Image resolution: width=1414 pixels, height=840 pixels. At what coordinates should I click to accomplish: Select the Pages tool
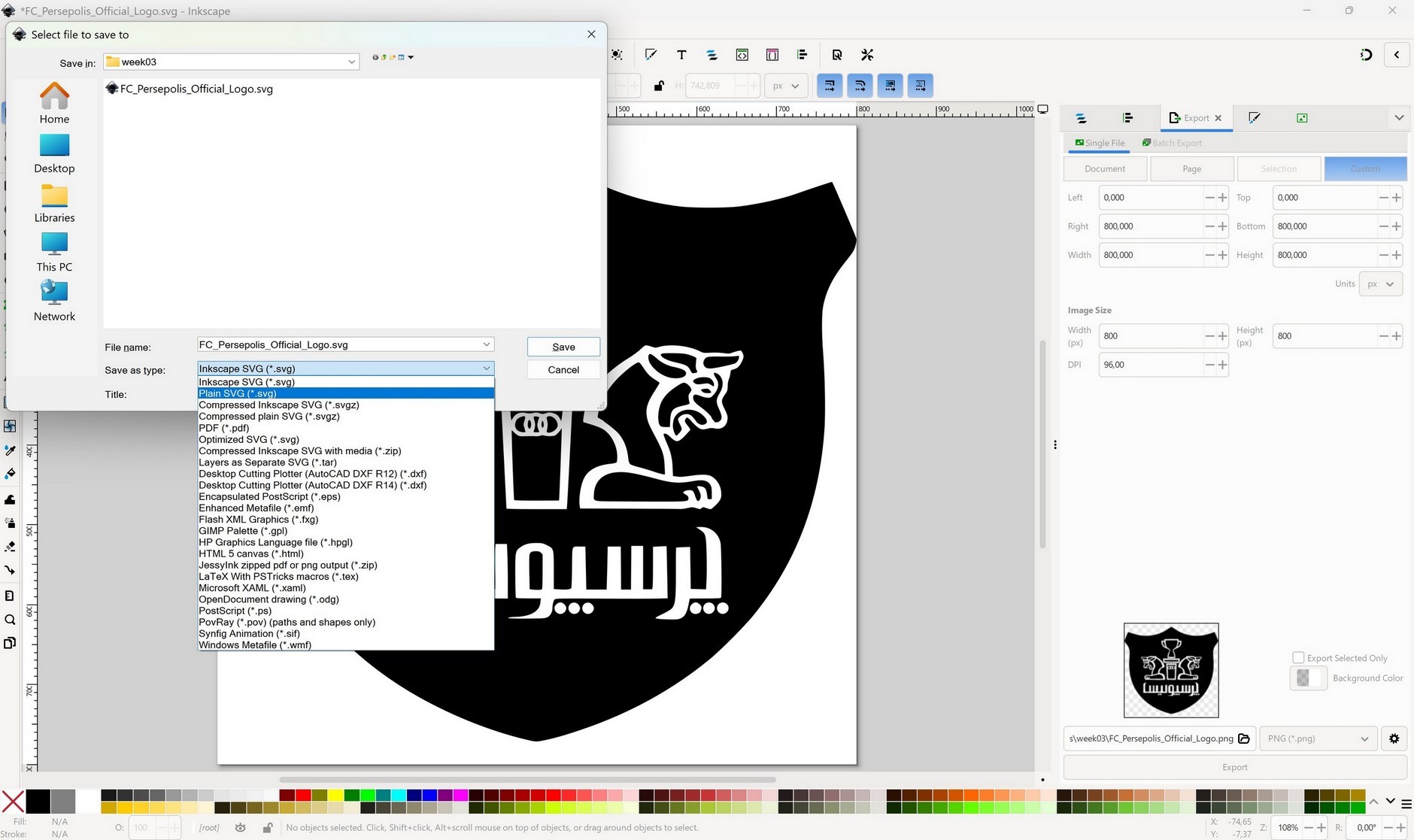tap(10, 643)
